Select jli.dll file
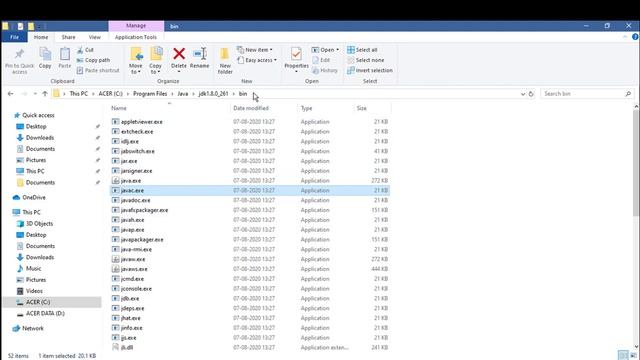 250,347
